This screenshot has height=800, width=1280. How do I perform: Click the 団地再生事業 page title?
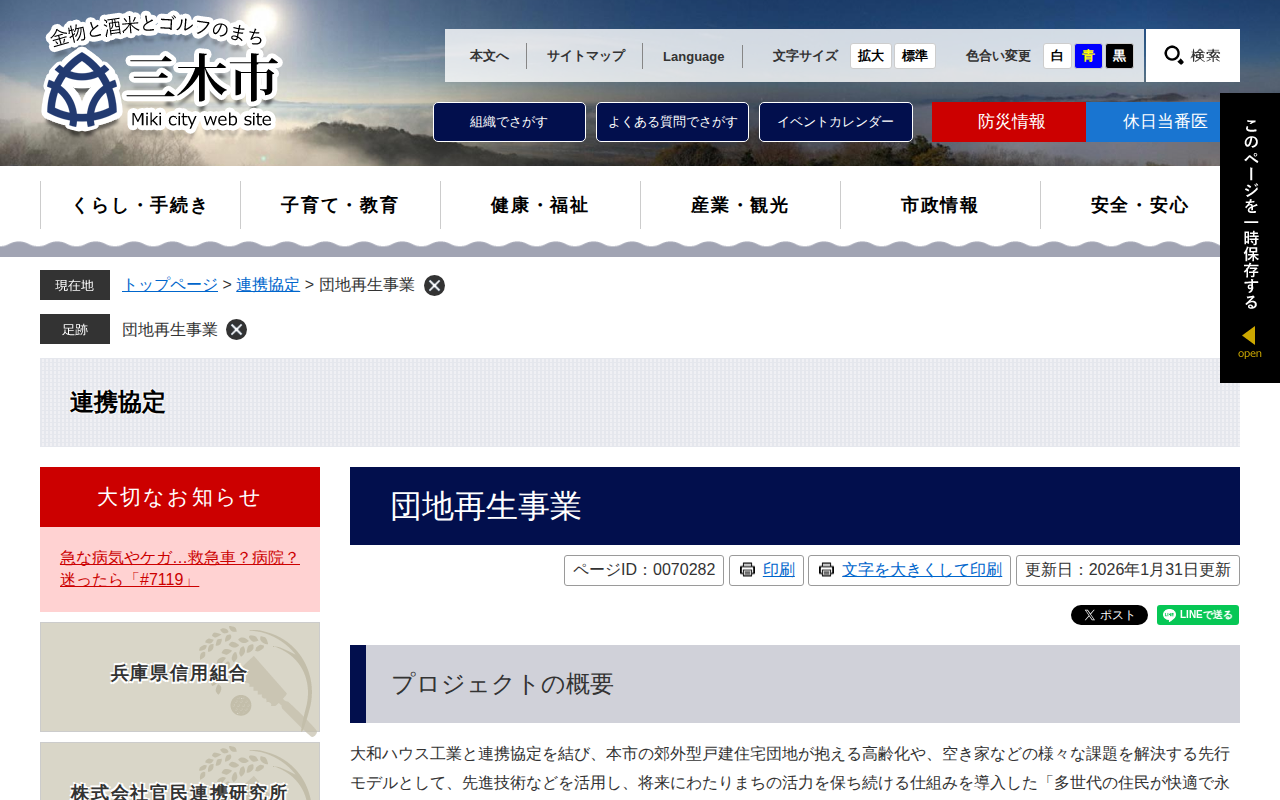795,506
